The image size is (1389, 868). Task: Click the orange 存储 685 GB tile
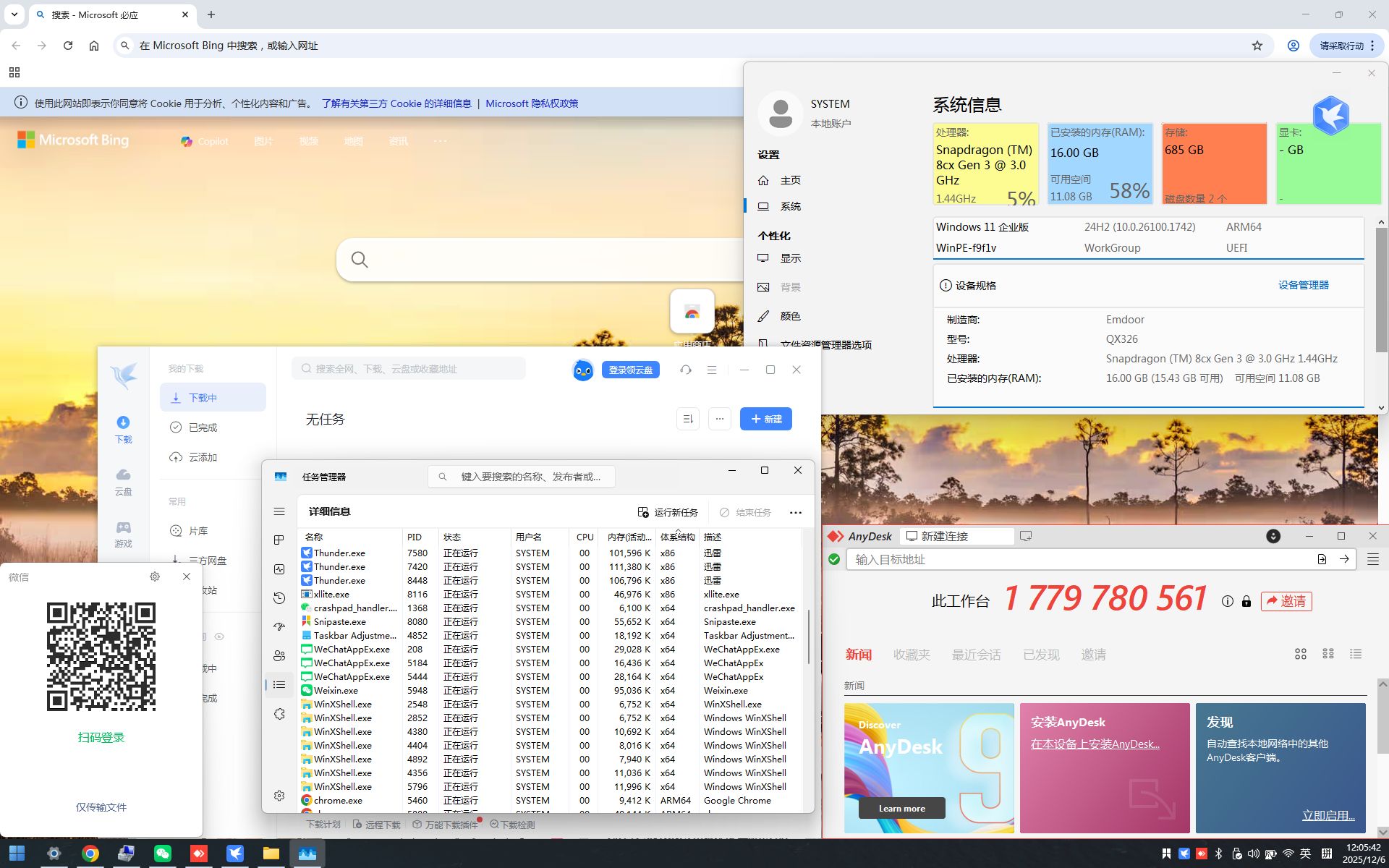[x=1213, y=163]
